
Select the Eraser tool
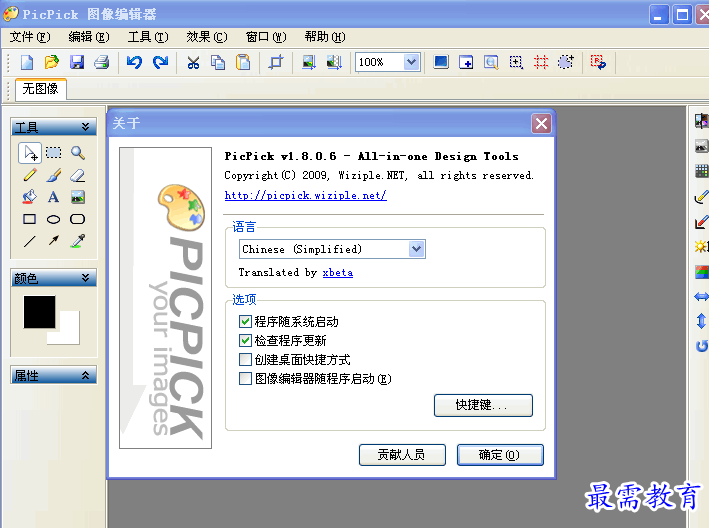tap(78, 175)
